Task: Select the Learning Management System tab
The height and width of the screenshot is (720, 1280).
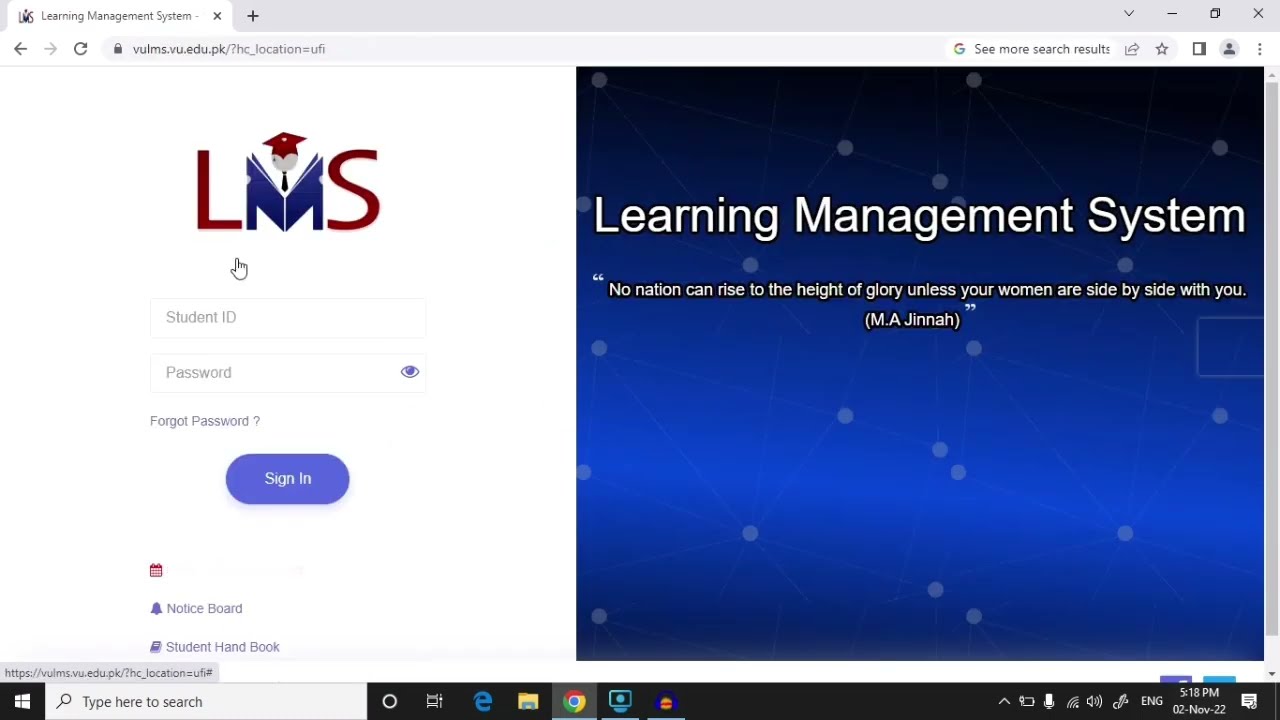Action: pyautogui.click(x=119, y=16)
